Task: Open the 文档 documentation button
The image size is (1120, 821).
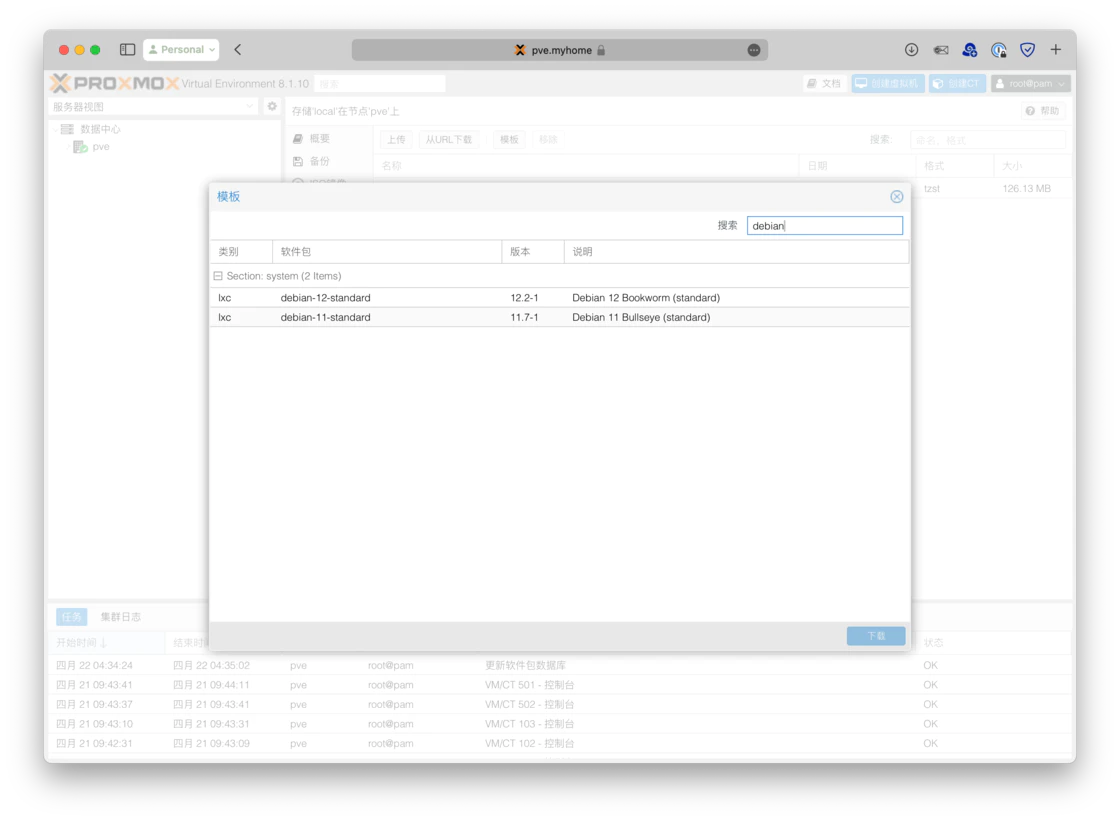Action: click(824, 84)
